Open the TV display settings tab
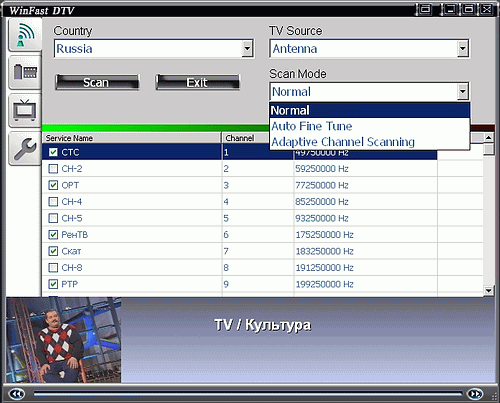The width and height of the screenshot is (500, 403). tap(25, 110)
